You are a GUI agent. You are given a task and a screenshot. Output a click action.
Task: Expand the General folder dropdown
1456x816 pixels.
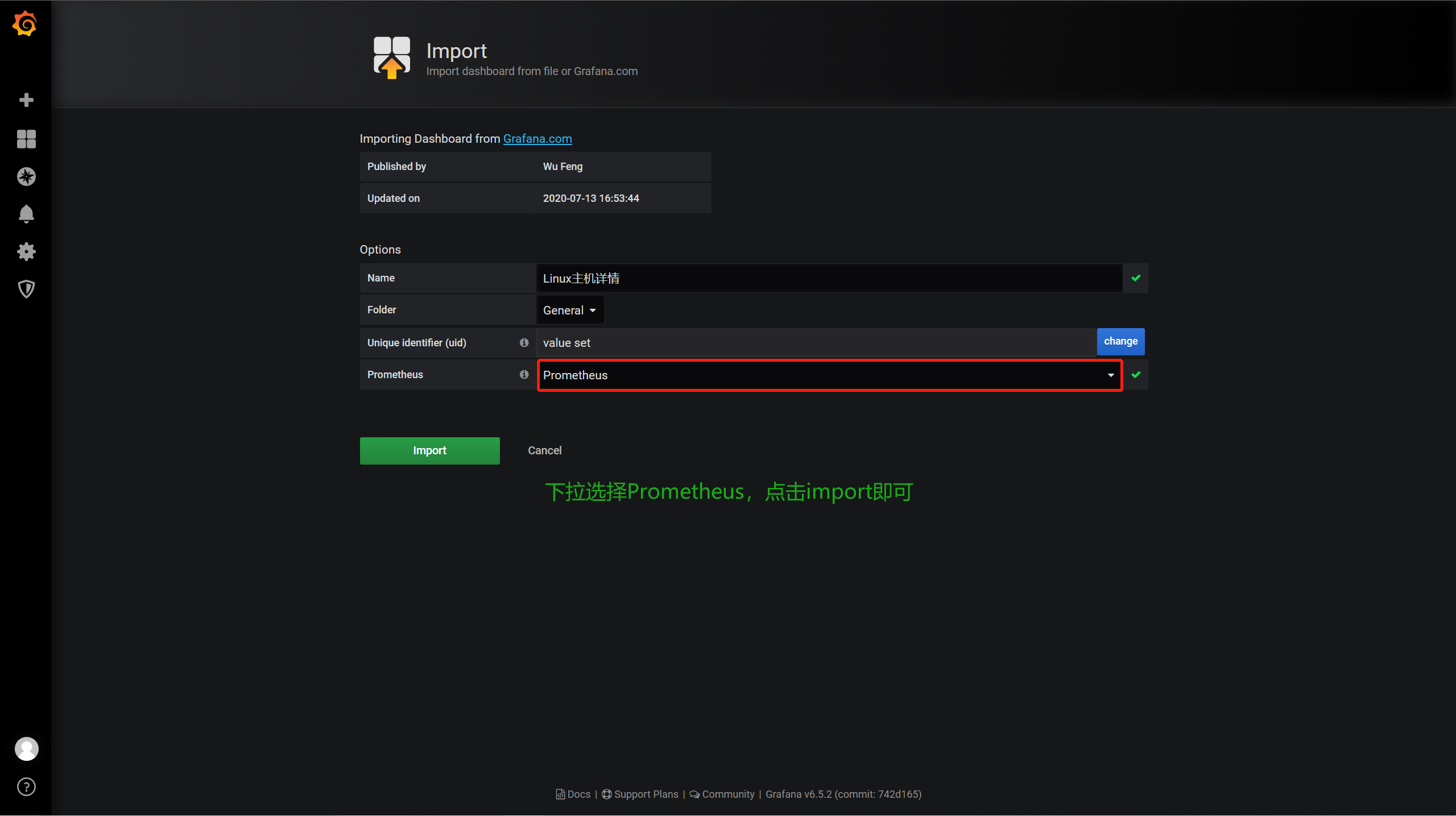tap(569, 310)
